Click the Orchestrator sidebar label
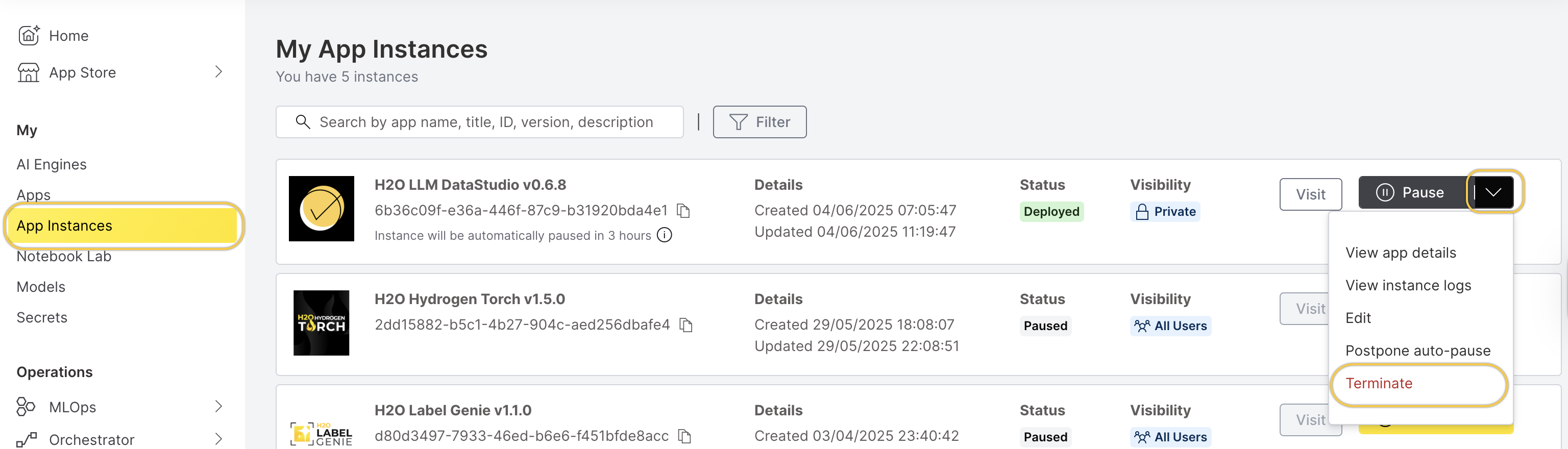The width and height of the screenshot is (1568, 449). 91,439
